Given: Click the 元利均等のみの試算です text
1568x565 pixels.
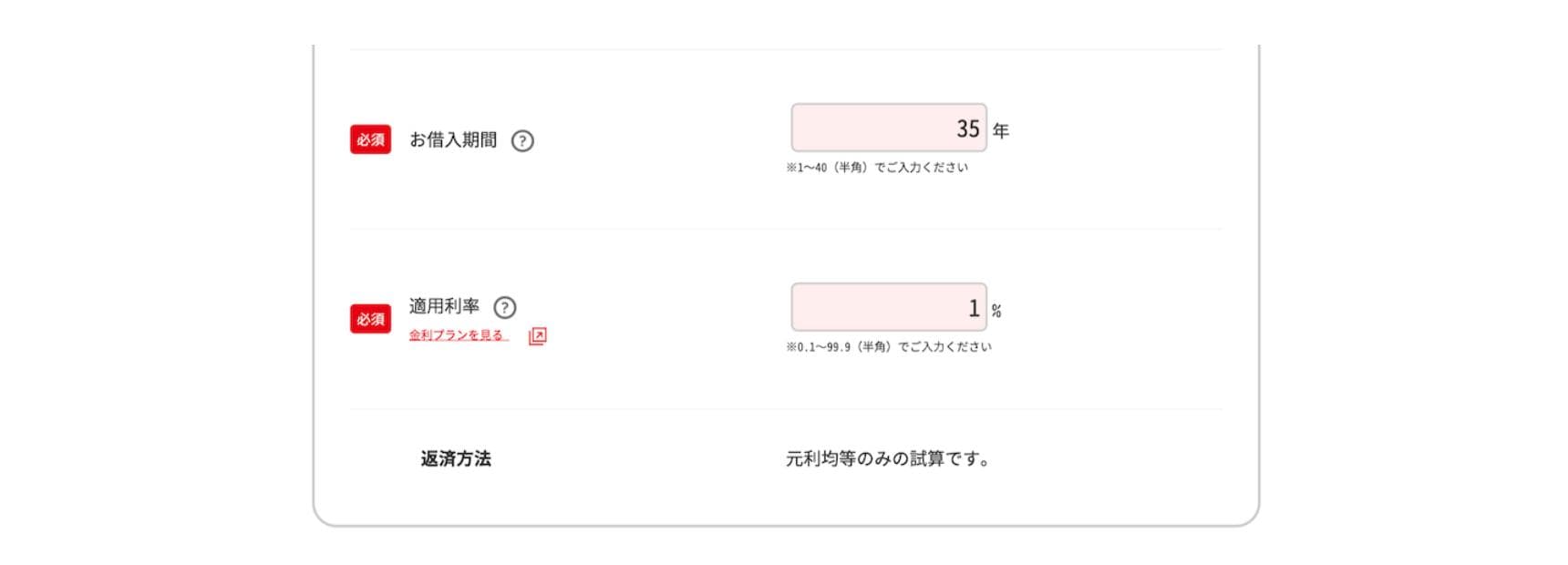Looking at the screenshot, I should coord(887,458).
